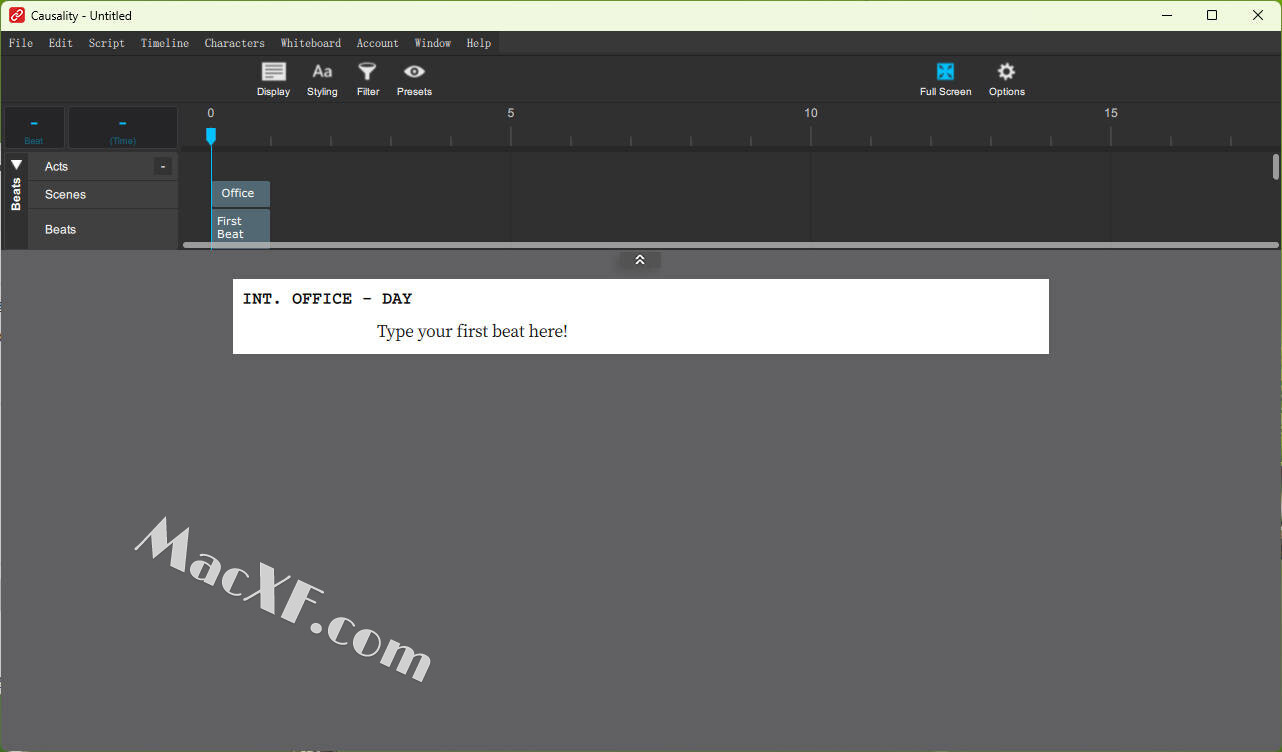1282x752 pixels.
Task: Click 'Type your first beat here!' text
Action: [x=472, y=331]
